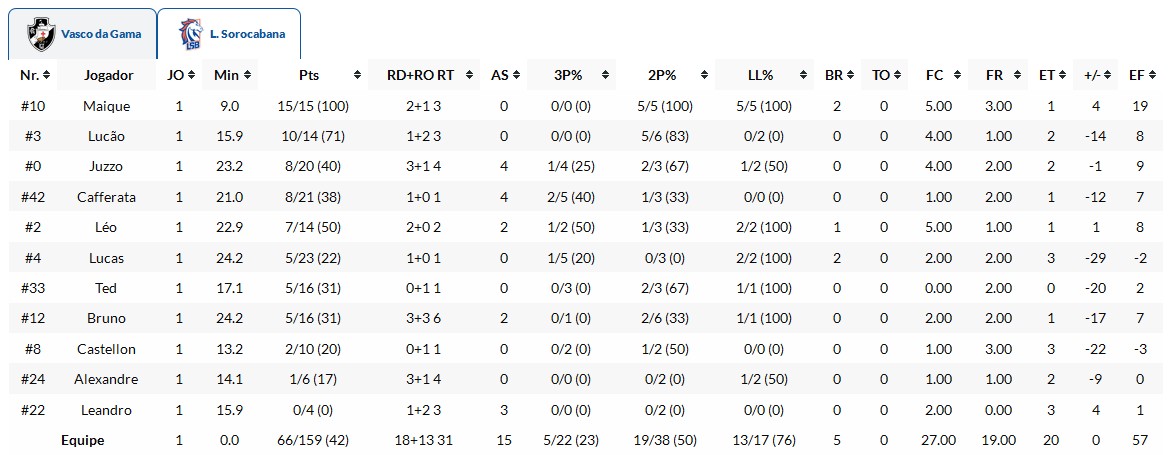Screen dimensions: 1168x455
Task: Click the sort arrows next to LL%
Action: point(801,75)
